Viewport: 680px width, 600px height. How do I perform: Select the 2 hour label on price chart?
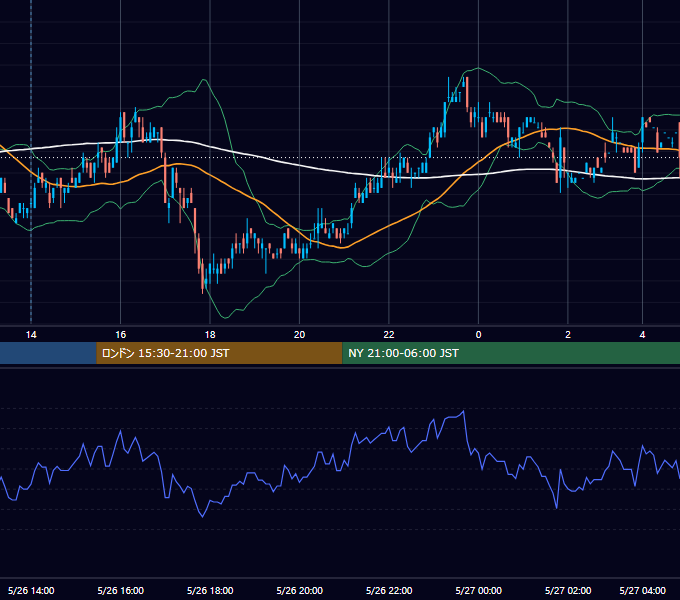(x=568, y=335)
